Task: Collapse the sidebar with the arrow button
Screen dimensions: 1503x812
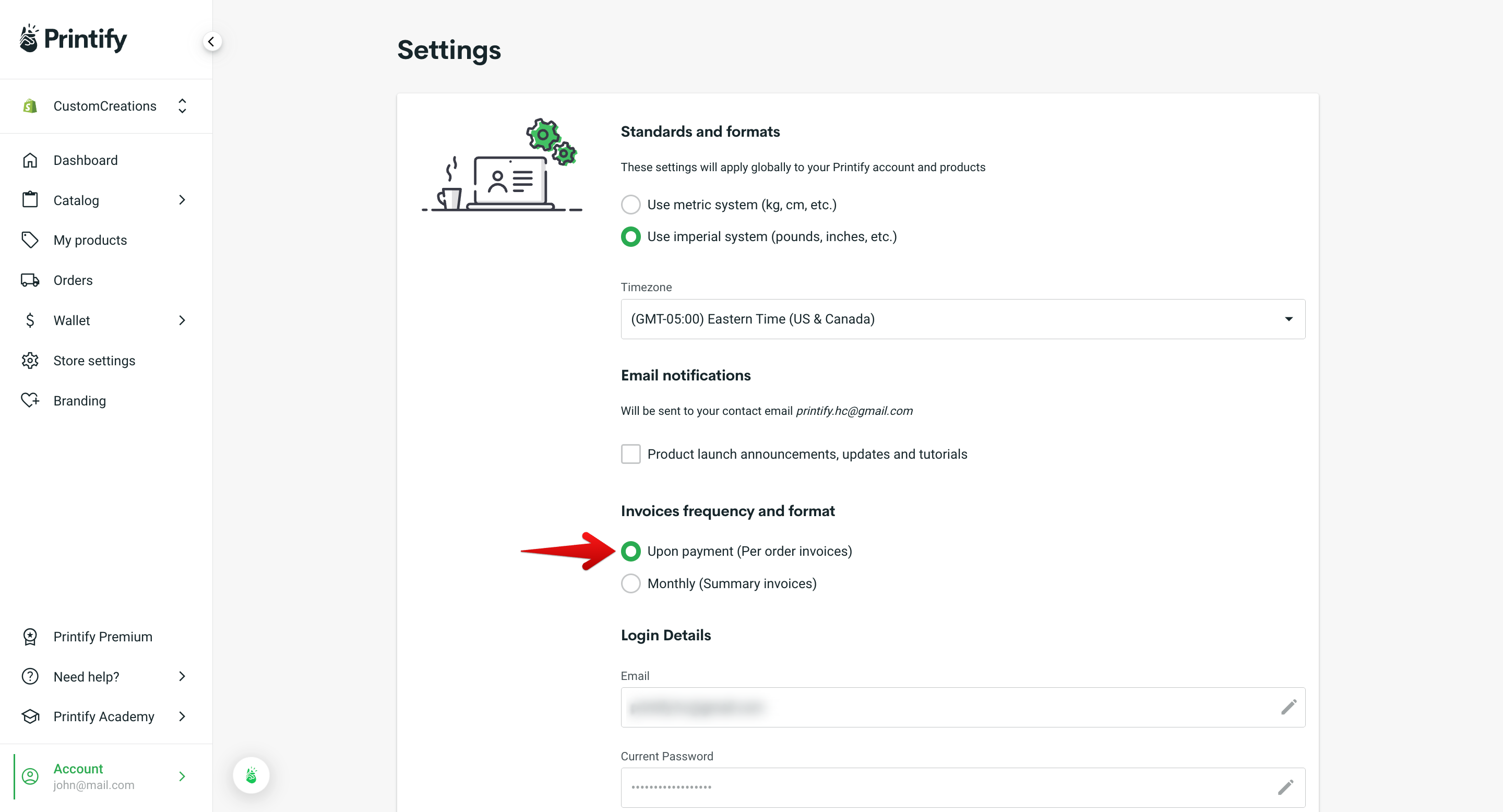Action: (x=212, y=41)
